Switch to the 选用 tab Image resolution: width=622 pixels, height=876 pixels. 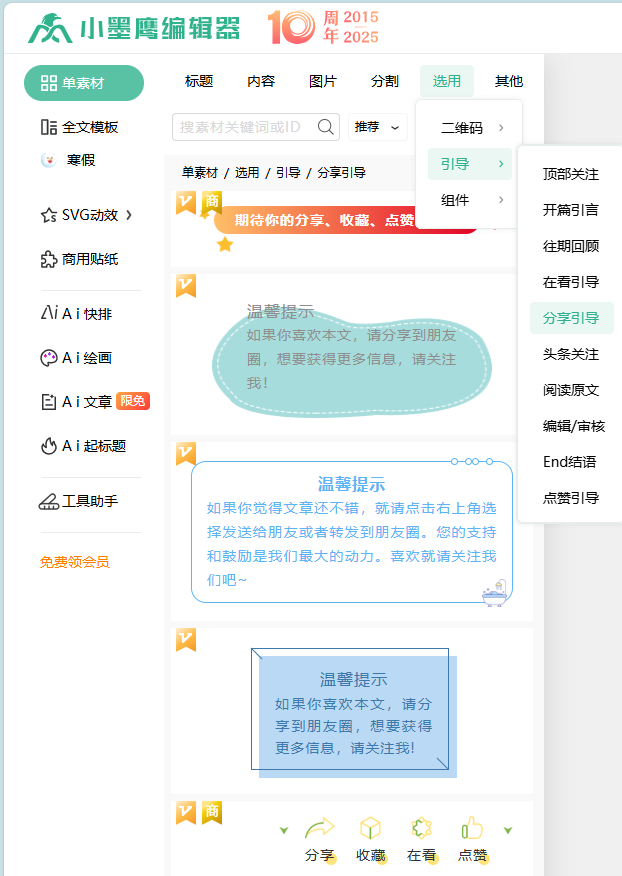click(x=447, y=82)
